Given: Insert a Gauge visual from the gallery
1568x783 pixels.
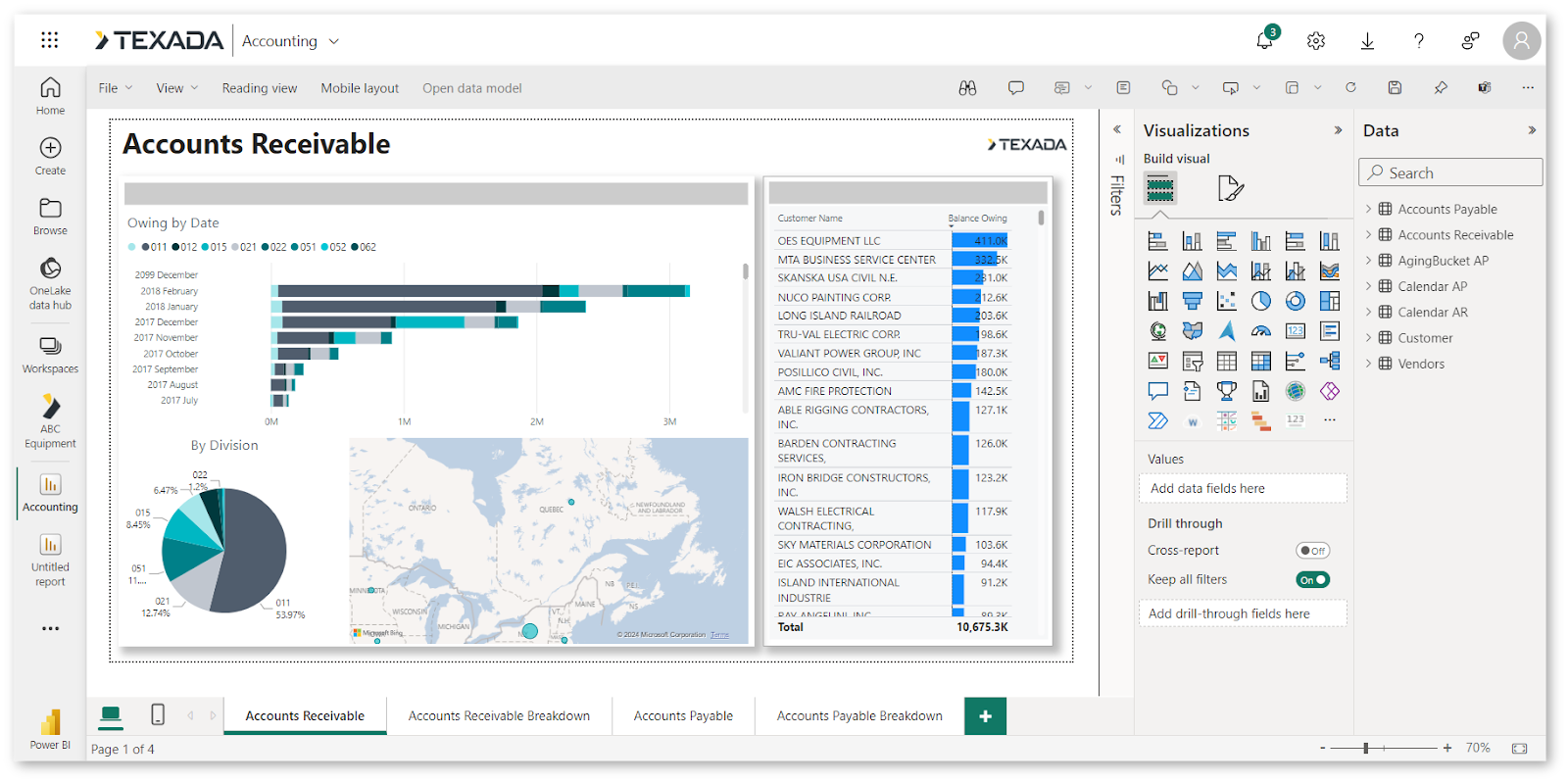Looking at the screenshot, I should [1261, 331].
